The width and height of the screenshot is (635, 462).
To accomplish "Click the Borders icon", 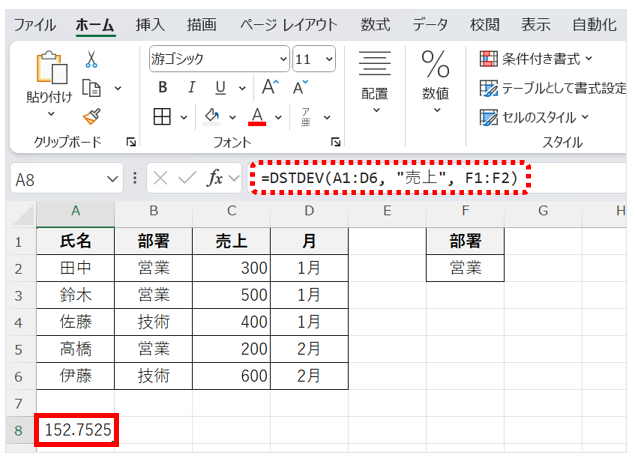I will [162, 116].
